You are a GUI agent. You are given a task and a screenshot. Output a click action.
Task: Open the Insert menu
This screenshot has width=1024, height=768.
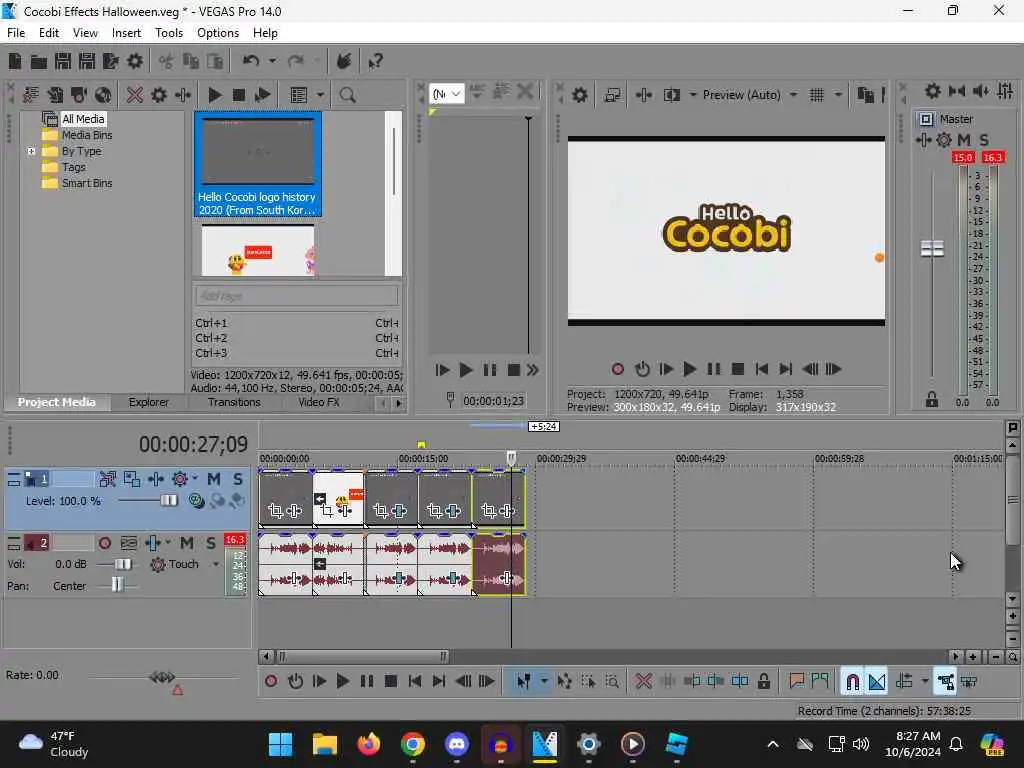[x=126, y=33]
